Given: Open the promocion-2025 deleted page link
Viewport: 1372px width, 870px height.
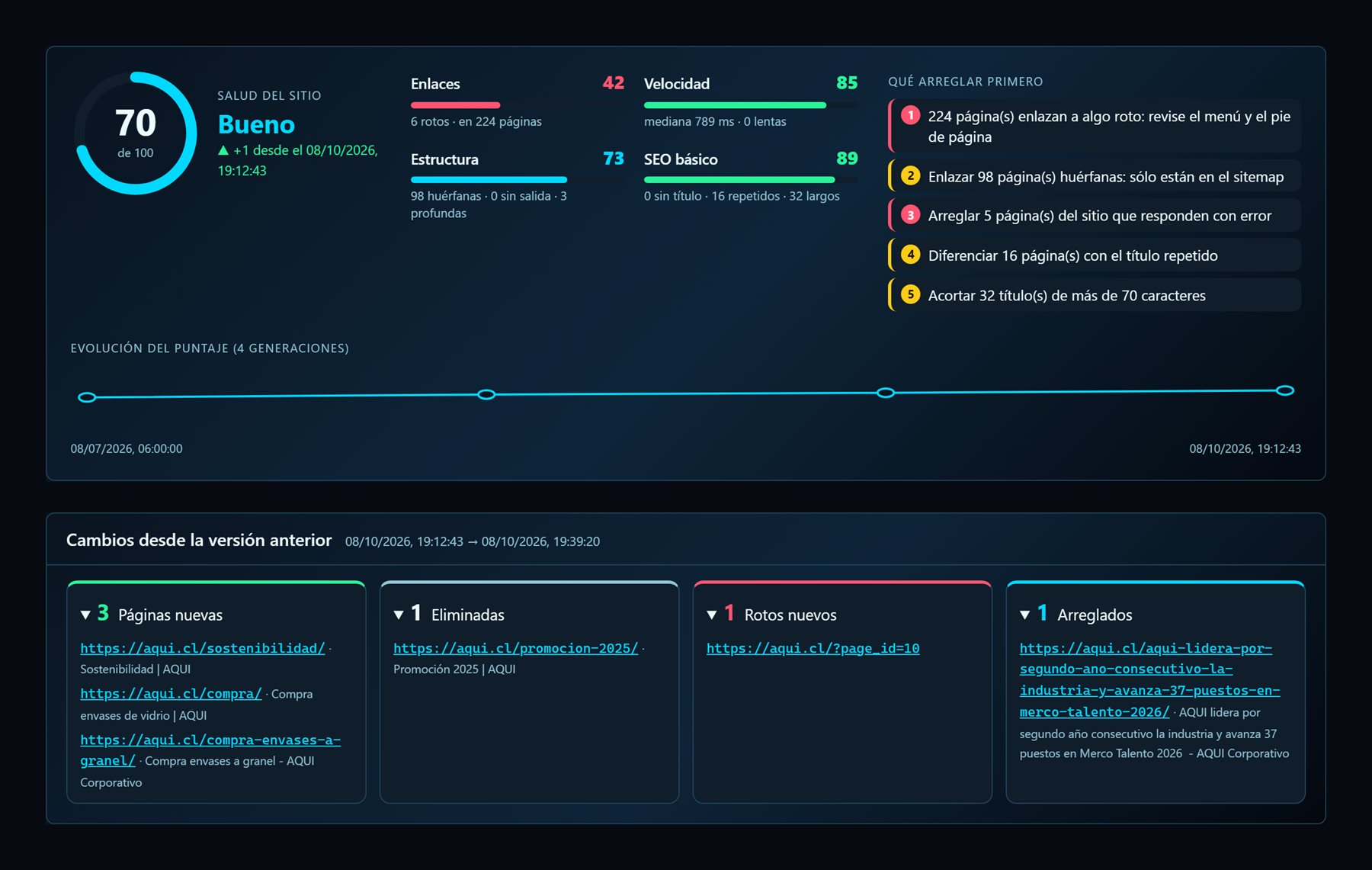Looking at the screenshot, I should [x=516, y=648].
